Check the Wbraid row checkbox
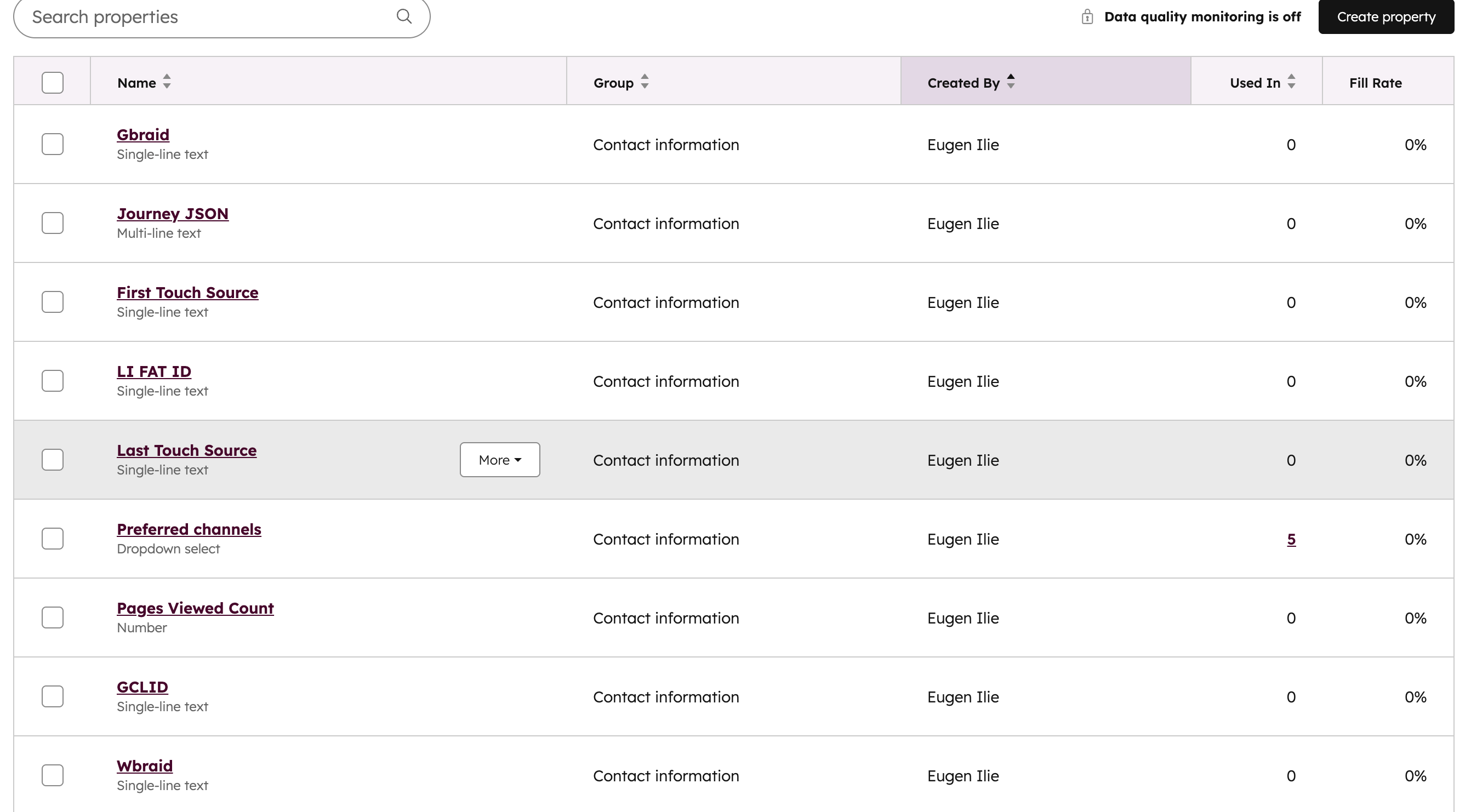1471x812 pixels. (x=52, y=775)
